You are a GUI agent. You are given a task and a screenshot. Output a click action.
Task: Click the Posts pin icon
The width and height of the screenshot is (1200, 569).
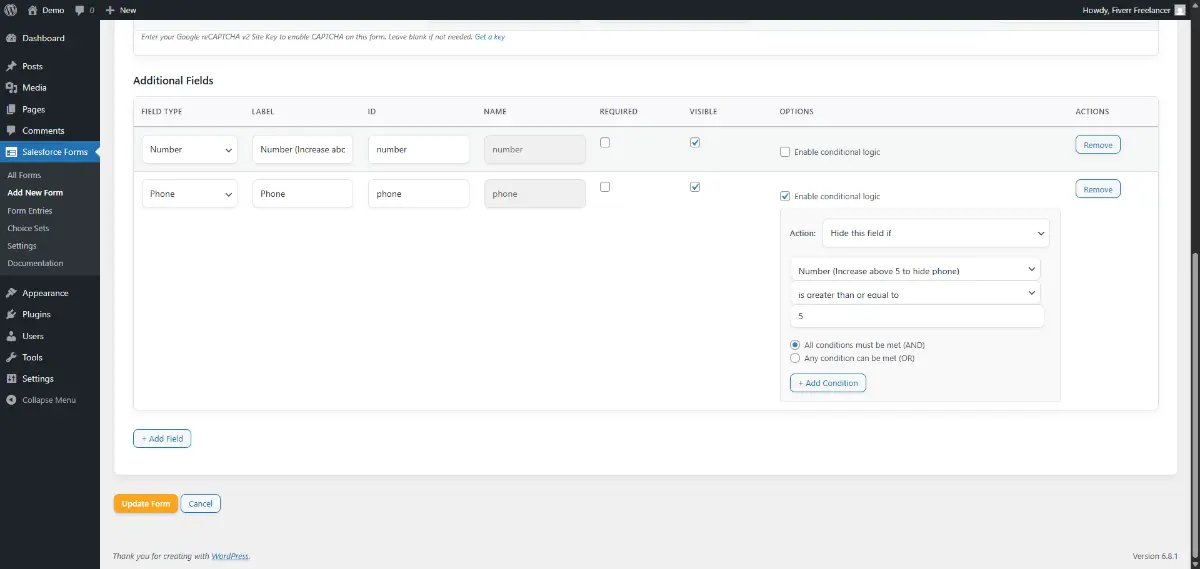click(11, 66)
